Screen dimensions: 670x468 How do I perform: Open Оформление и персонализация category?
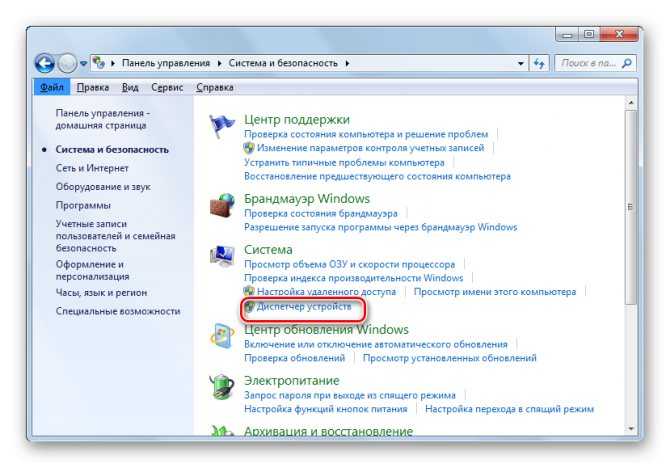point(92,270)
